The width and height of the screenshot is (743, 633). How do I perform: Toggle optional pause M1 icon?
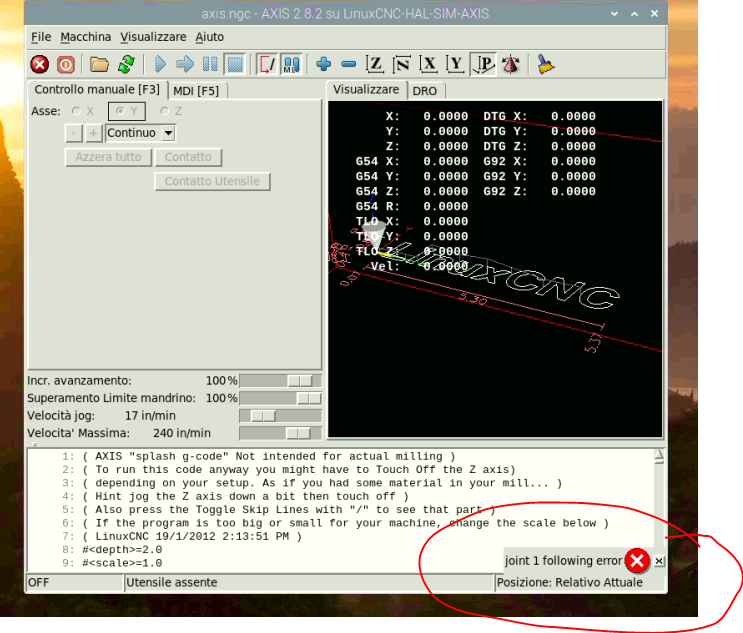(x=292, y=64)
